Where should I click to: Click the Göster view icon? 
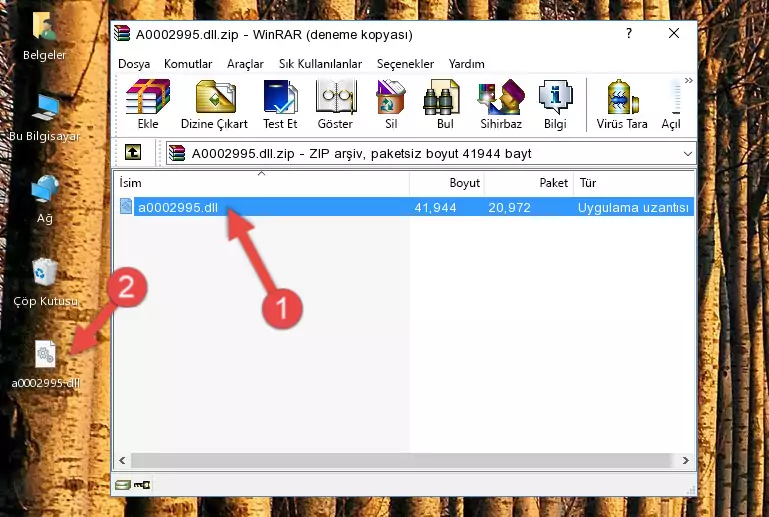point(335,104)
